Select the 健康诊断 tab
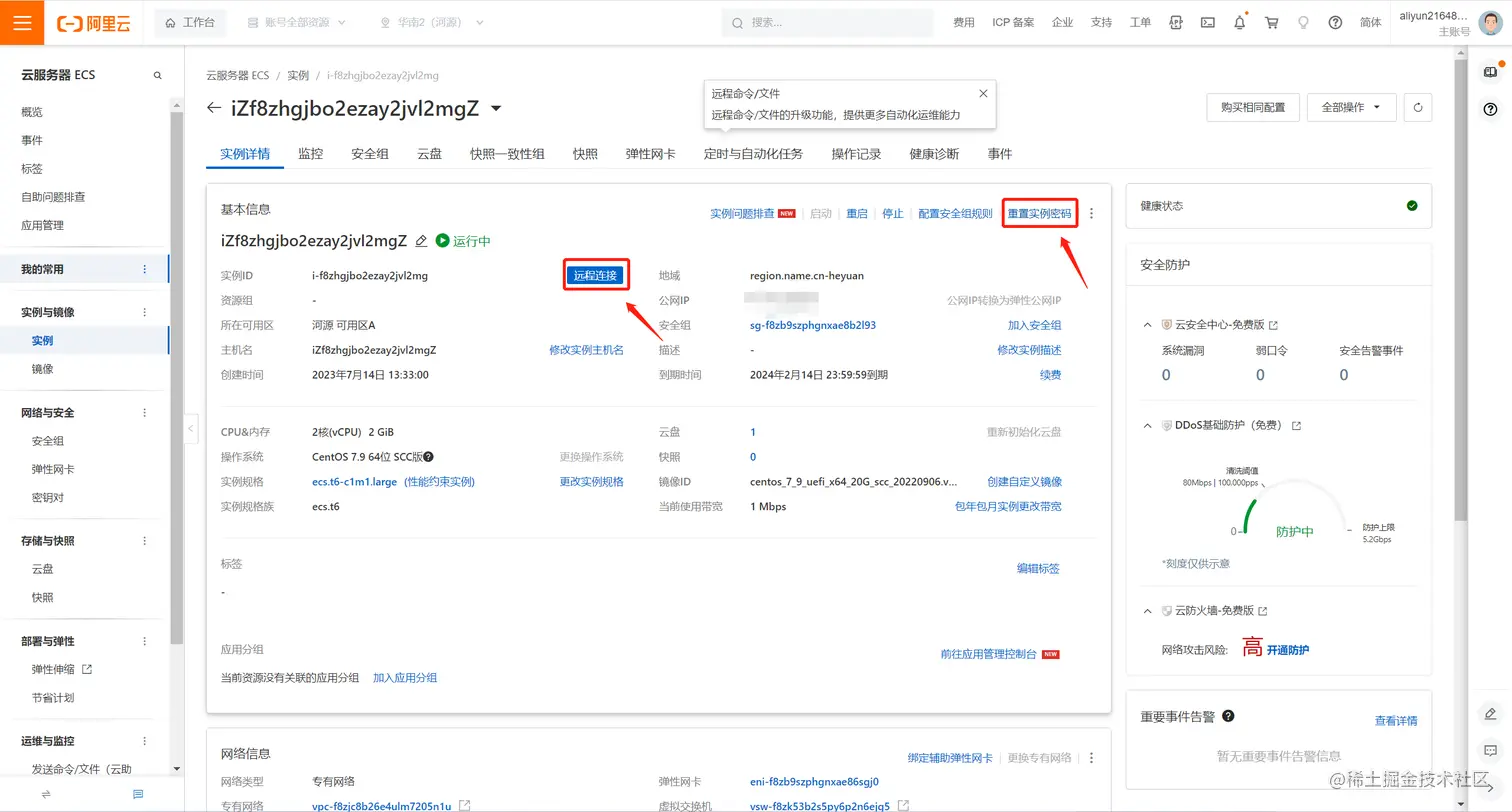Screen dimensions: 1512x812 point(934,154)
